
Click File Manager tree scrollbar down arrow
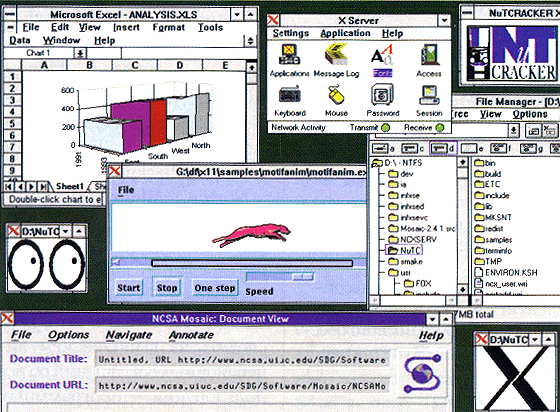[x=462, y=289]
